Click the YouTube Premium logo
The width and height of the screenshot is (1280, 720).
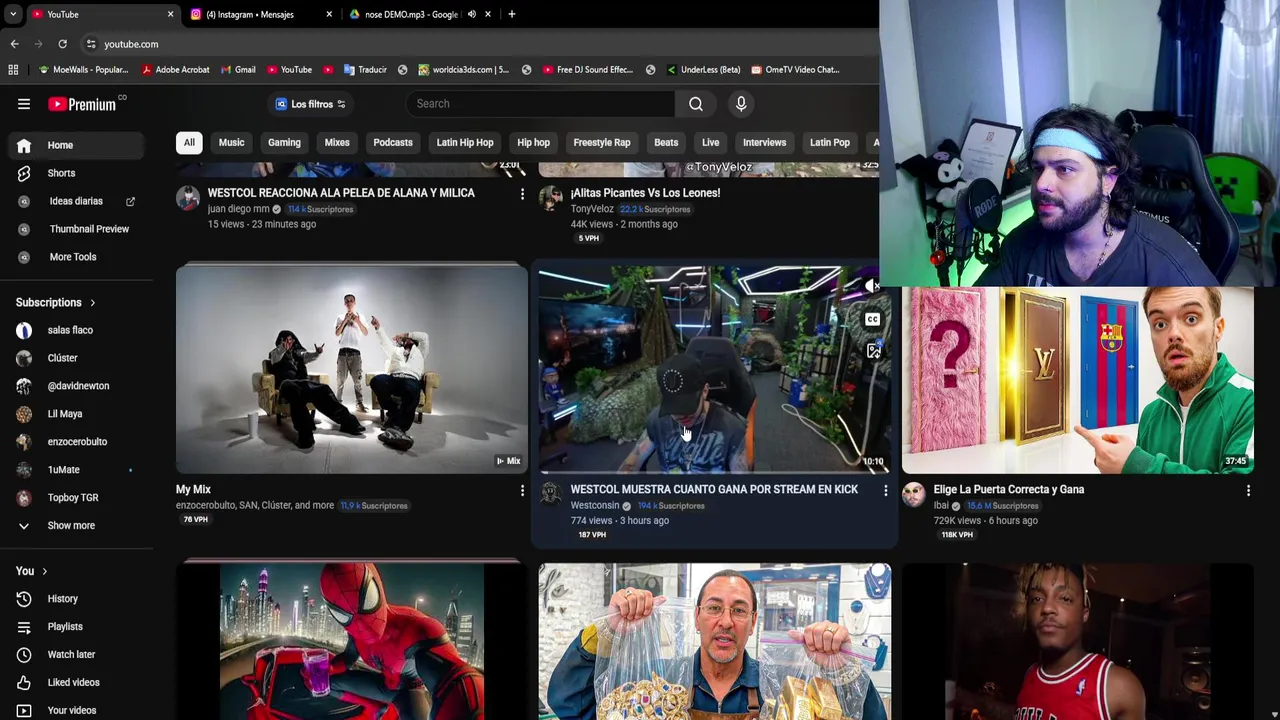(x=82, y=104)
